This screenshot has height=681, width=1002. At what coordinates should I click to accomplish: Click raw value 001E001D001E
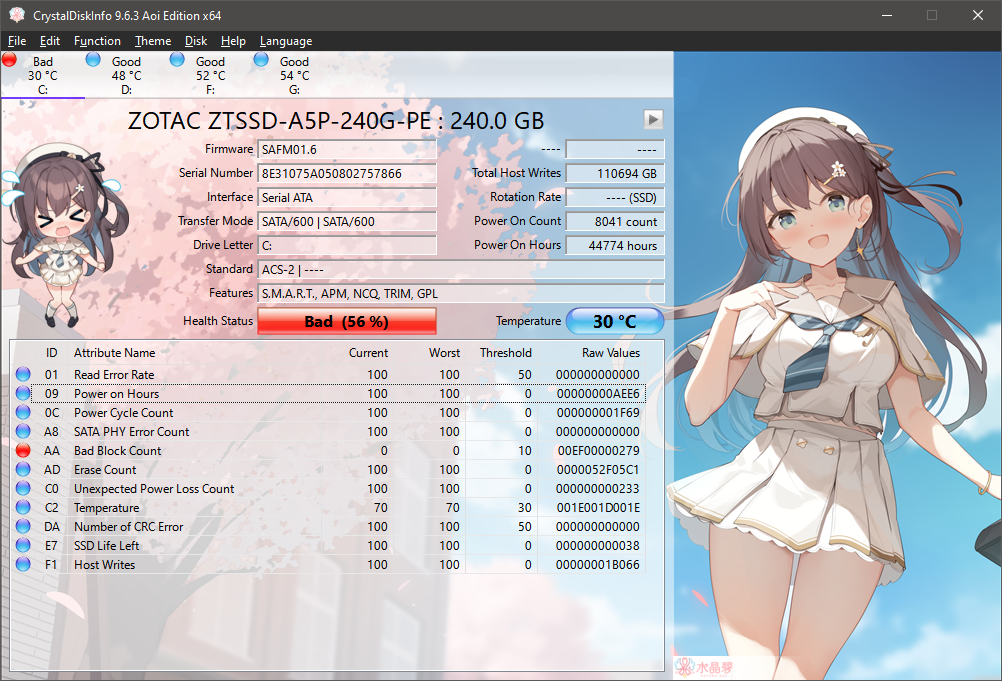598,508
